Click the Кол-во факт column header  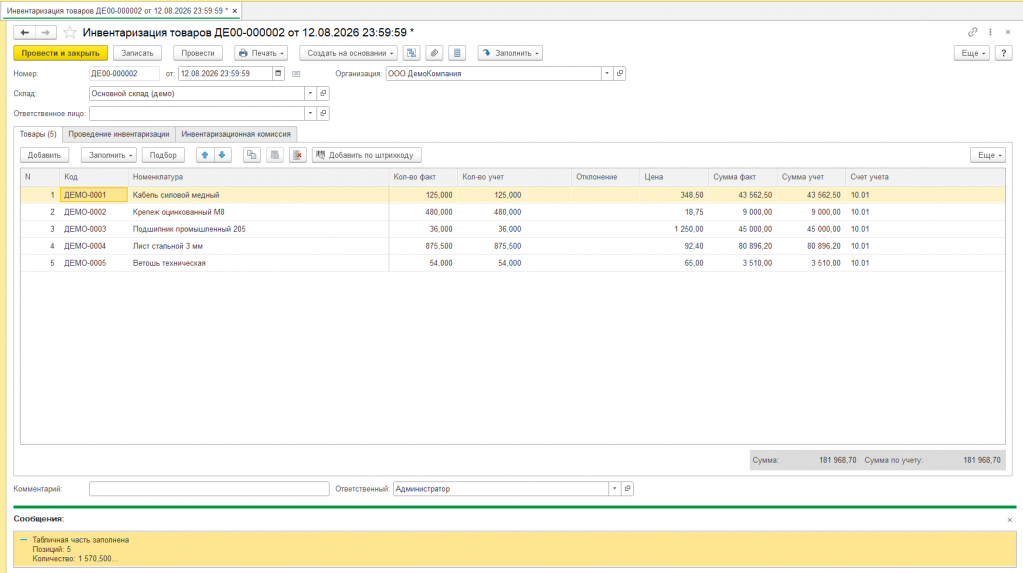[423, 177]
